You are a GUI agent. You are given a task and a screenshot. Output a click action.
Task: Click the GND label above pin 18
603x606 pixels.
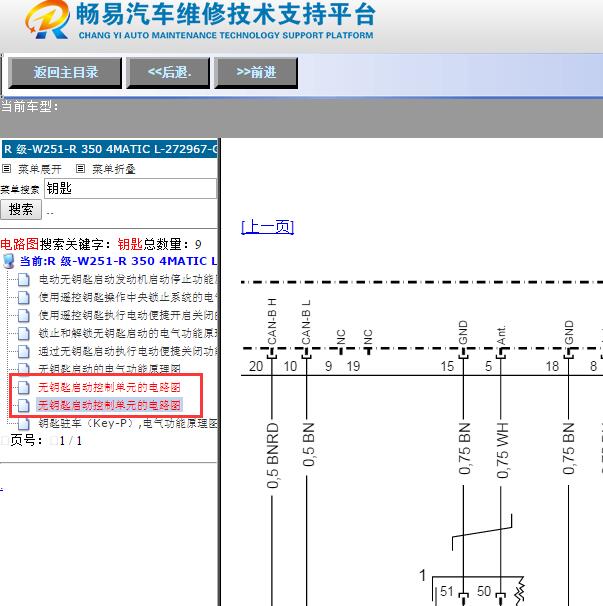pyautogui.click(x=569, y=332)
